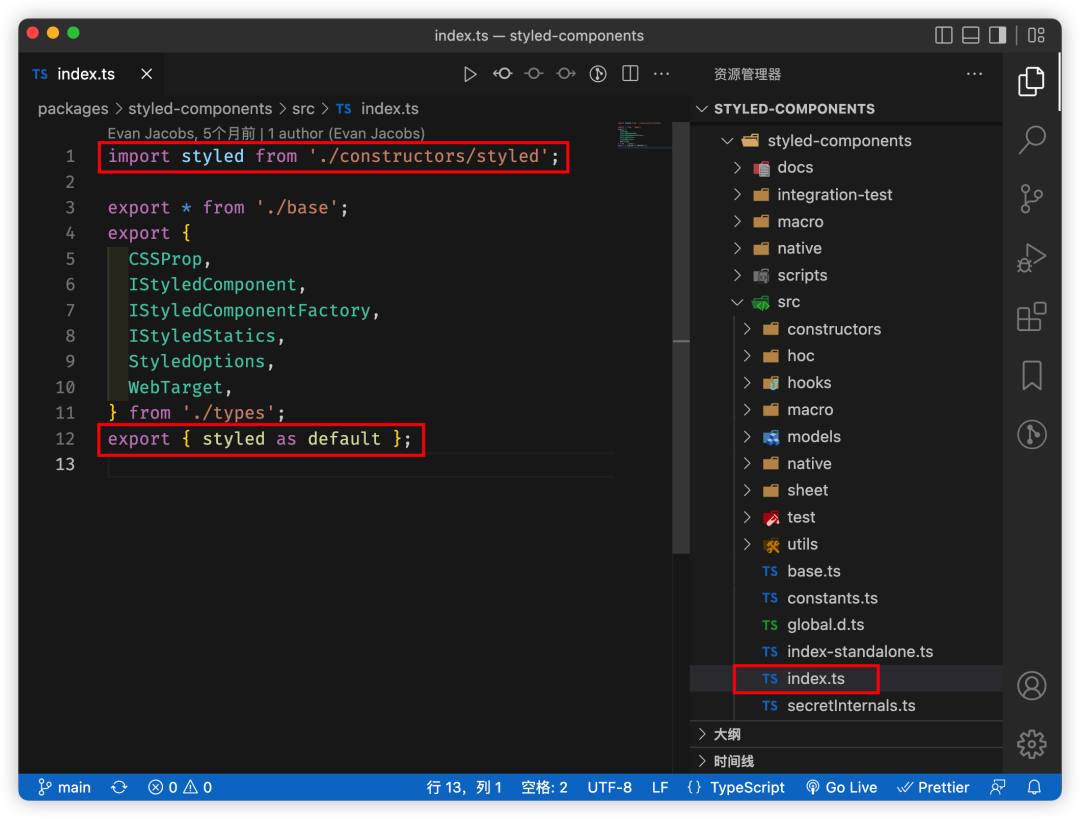Click the LF end-of-line indicator

pos(660,787)
